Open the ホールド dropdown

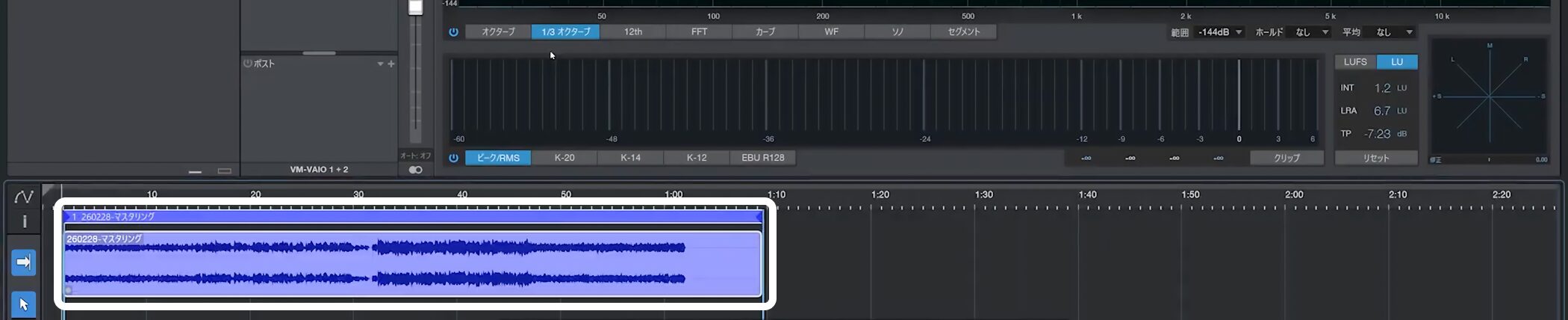(1311, 32)
